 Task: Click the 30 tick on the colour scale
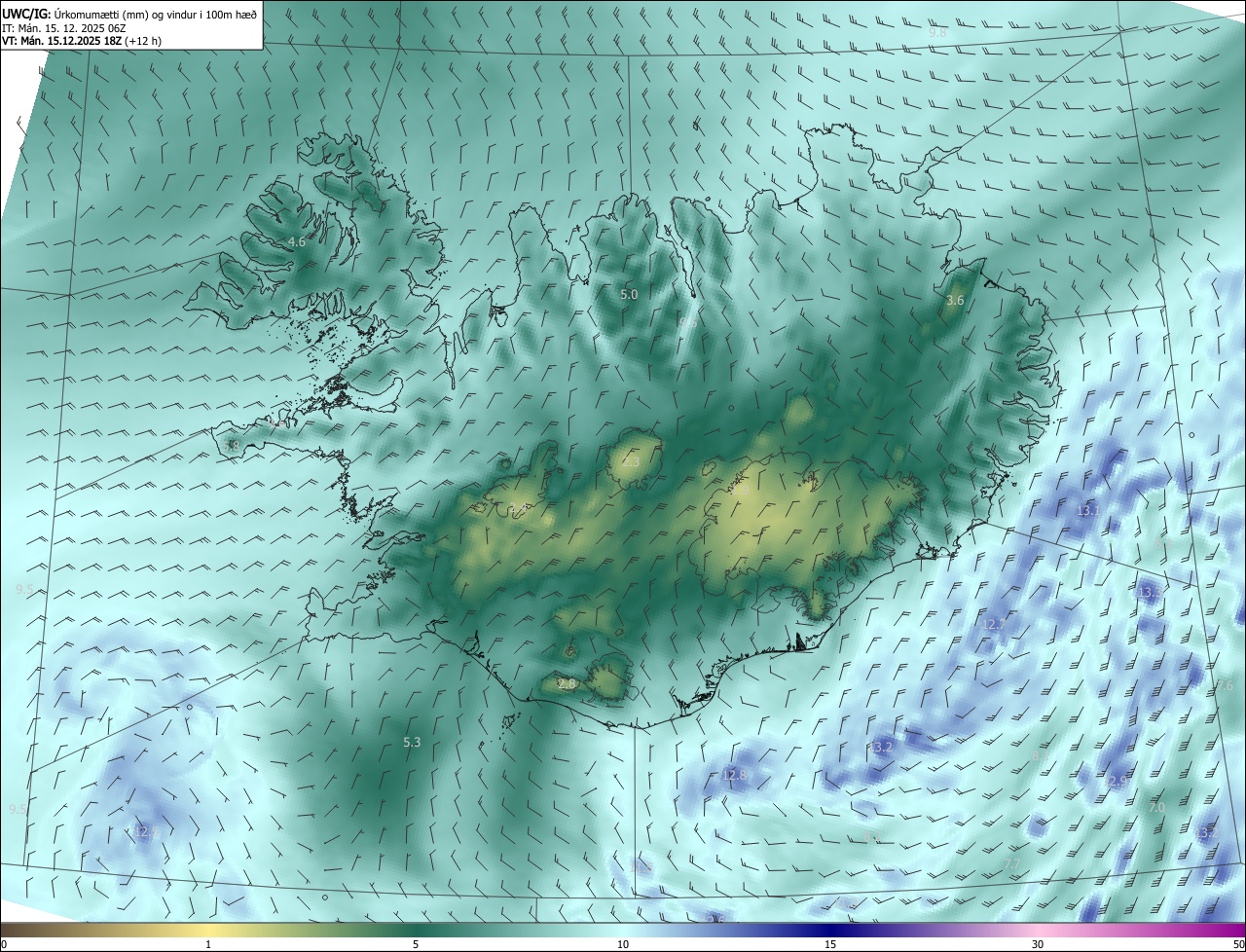(x=1038, y=945)
